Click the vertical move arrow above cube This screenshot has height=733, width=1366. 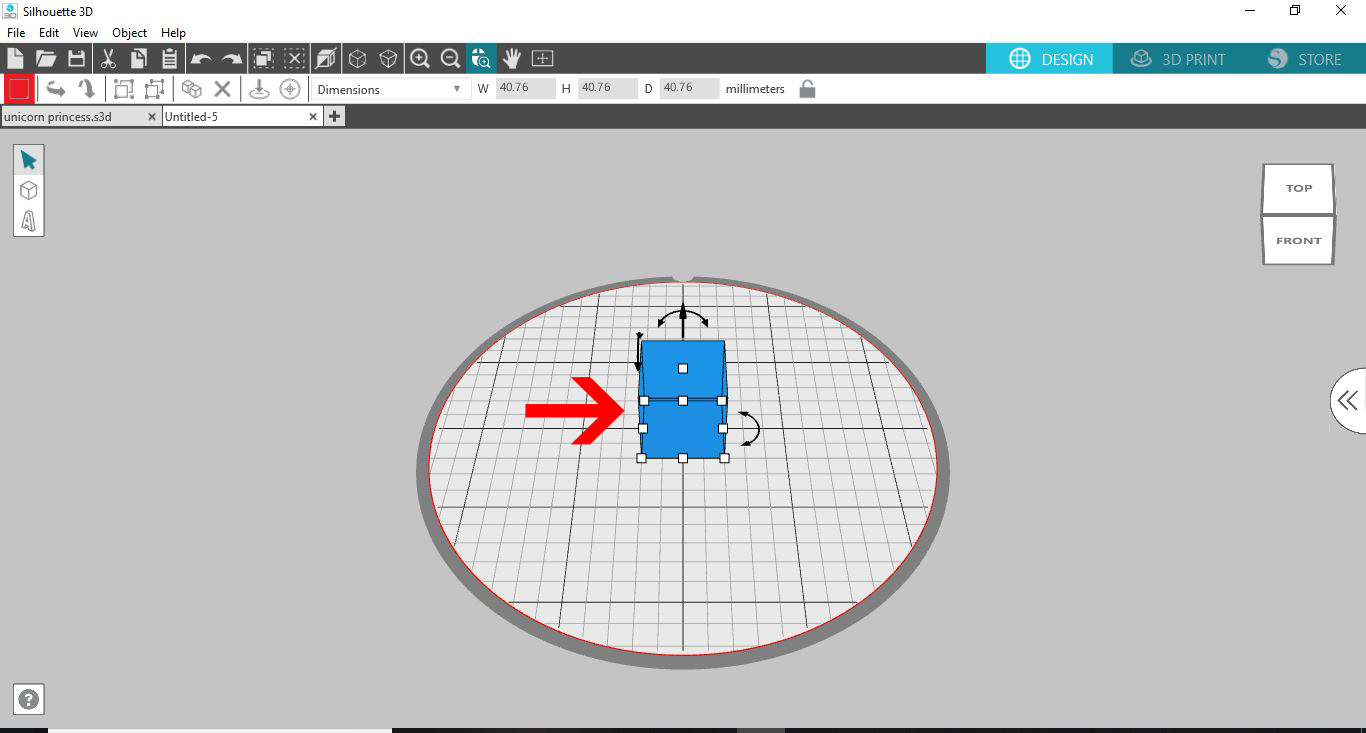pyautogui.click(x=683, y=322)
